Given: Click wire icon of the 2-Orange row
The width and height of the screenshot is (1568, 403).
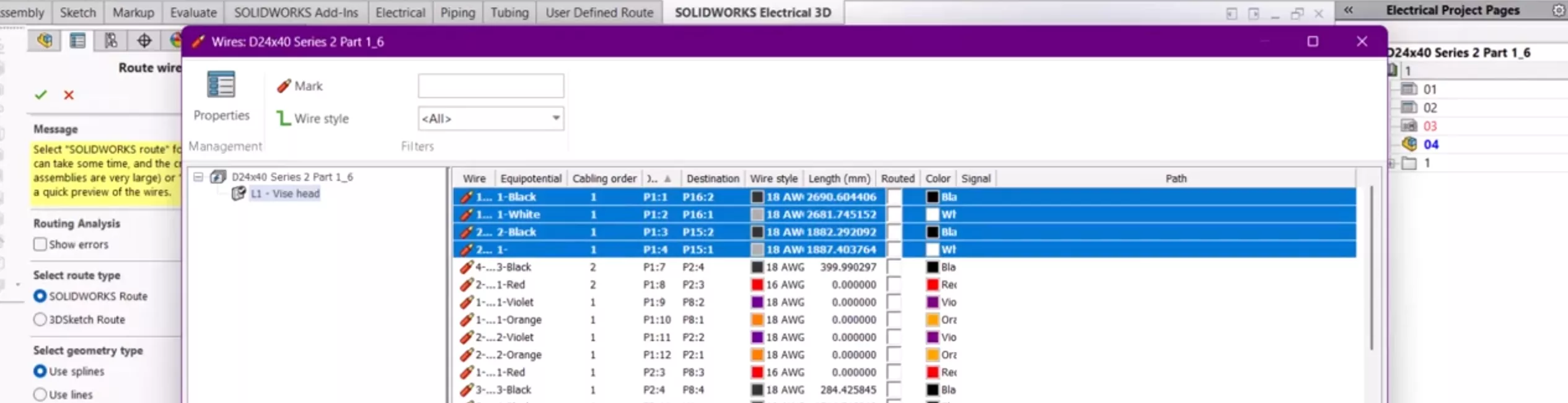Looking at the screenshot, I should (x=466, y=355).
